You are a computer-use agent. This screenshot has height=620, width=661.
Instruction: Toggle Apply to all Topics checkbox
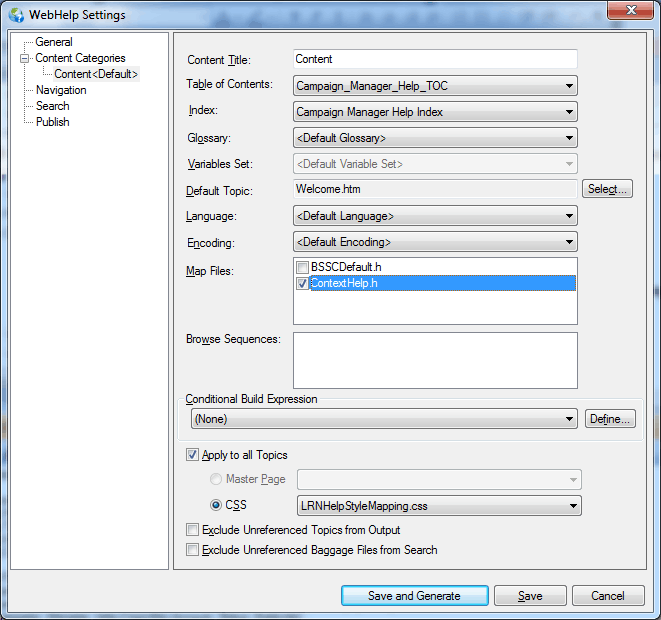[192, 455]
